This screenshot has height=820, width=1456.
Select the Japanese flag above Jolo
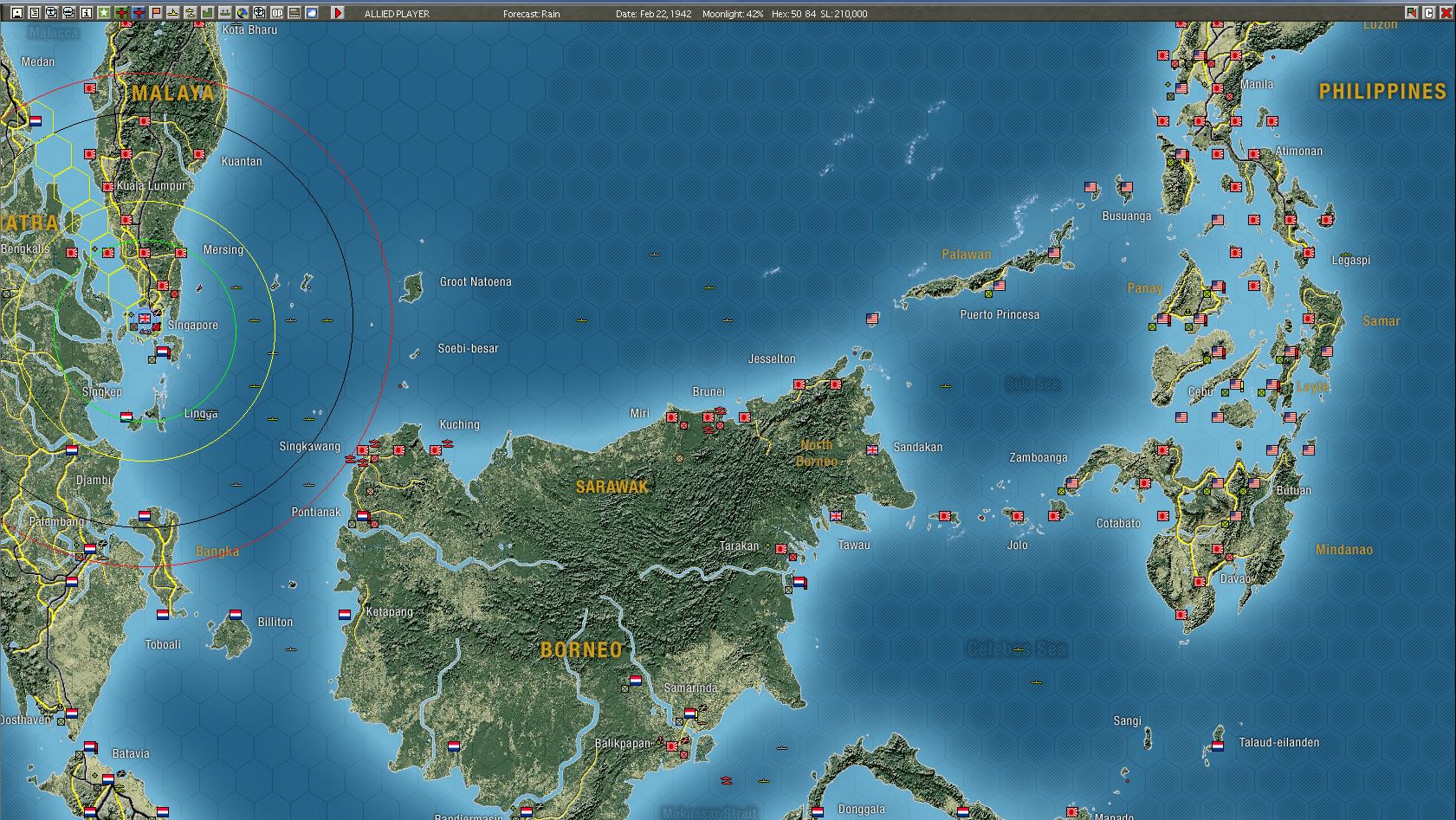1018,516
